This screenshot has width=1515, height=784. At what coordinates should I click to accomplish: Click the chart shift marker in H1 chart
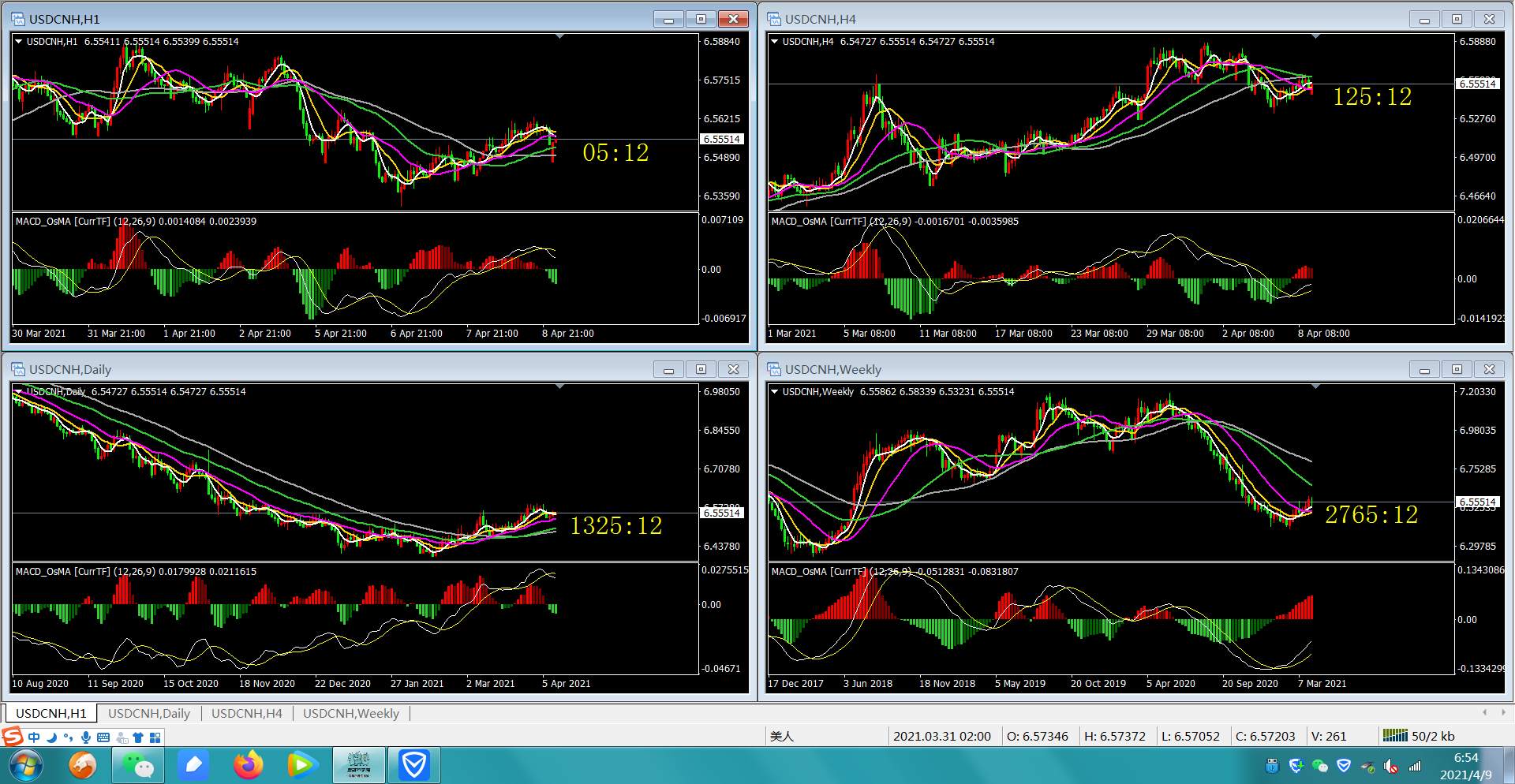point(559,36)
